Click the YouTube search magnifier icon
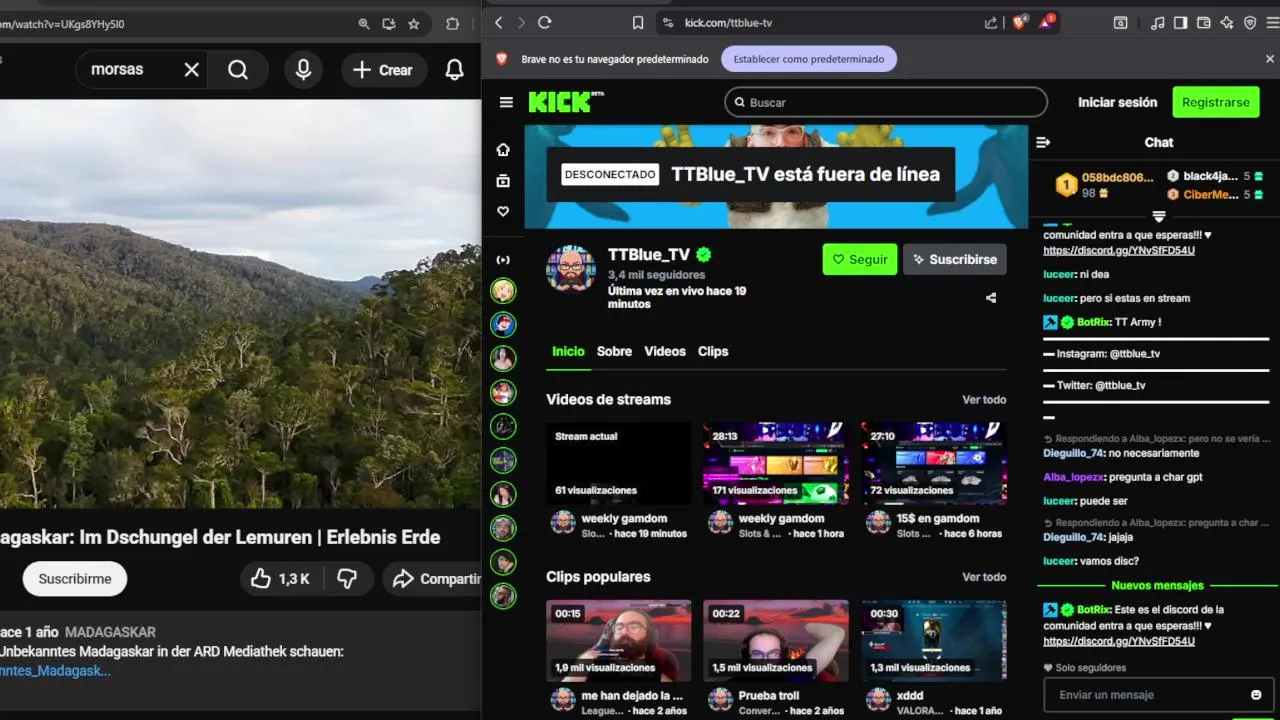The image size is (1280, 720). coord(238,70)
